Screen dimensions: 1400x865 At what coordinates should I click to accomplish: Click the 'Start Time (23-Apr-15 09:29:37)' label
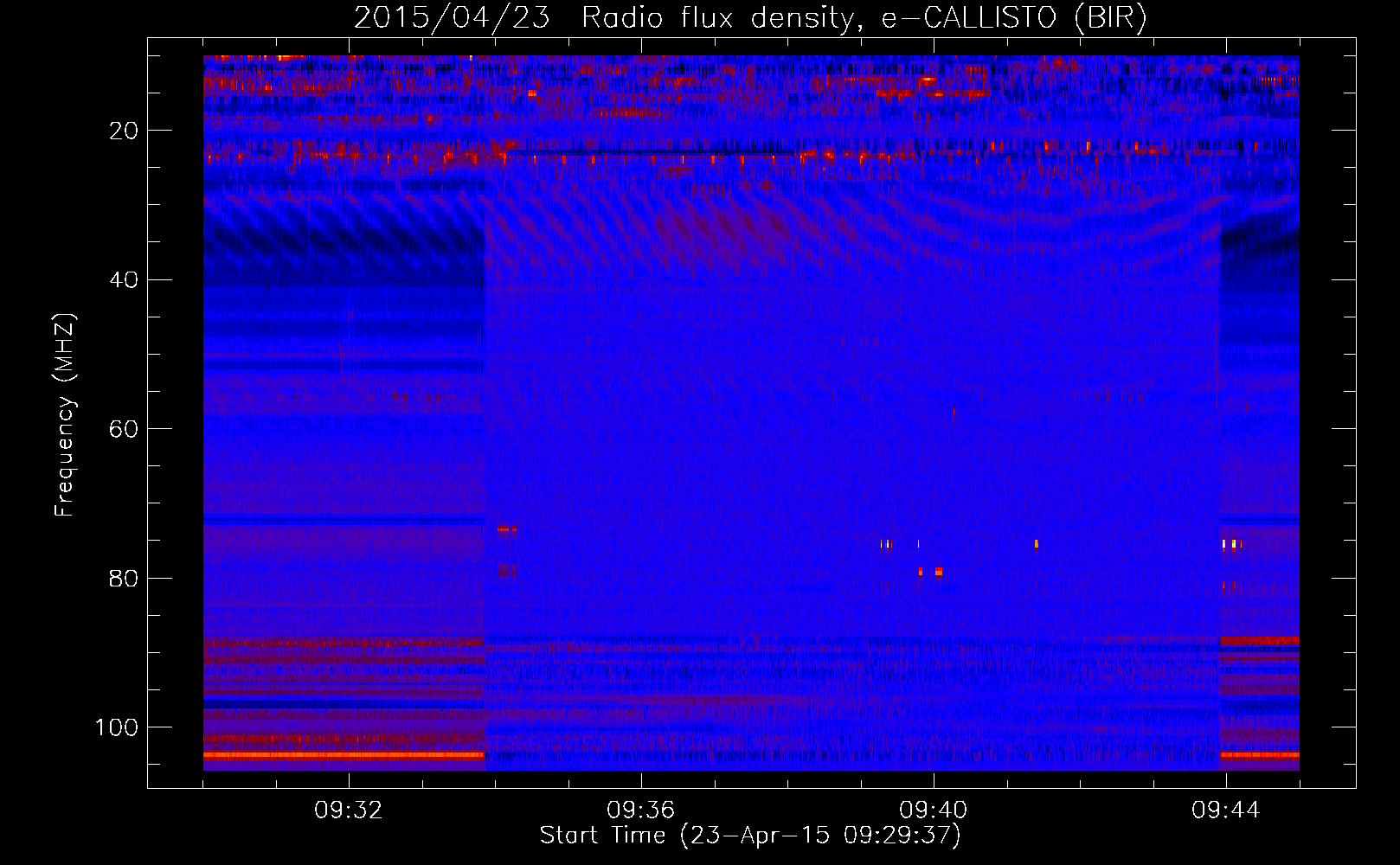pyautogui.click(x=750, y=836)
